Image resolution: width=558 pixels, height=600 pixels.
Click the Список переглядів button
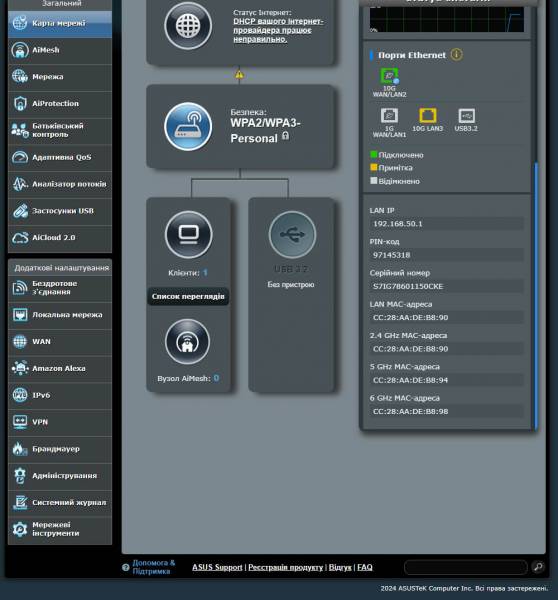pos(188,297)
